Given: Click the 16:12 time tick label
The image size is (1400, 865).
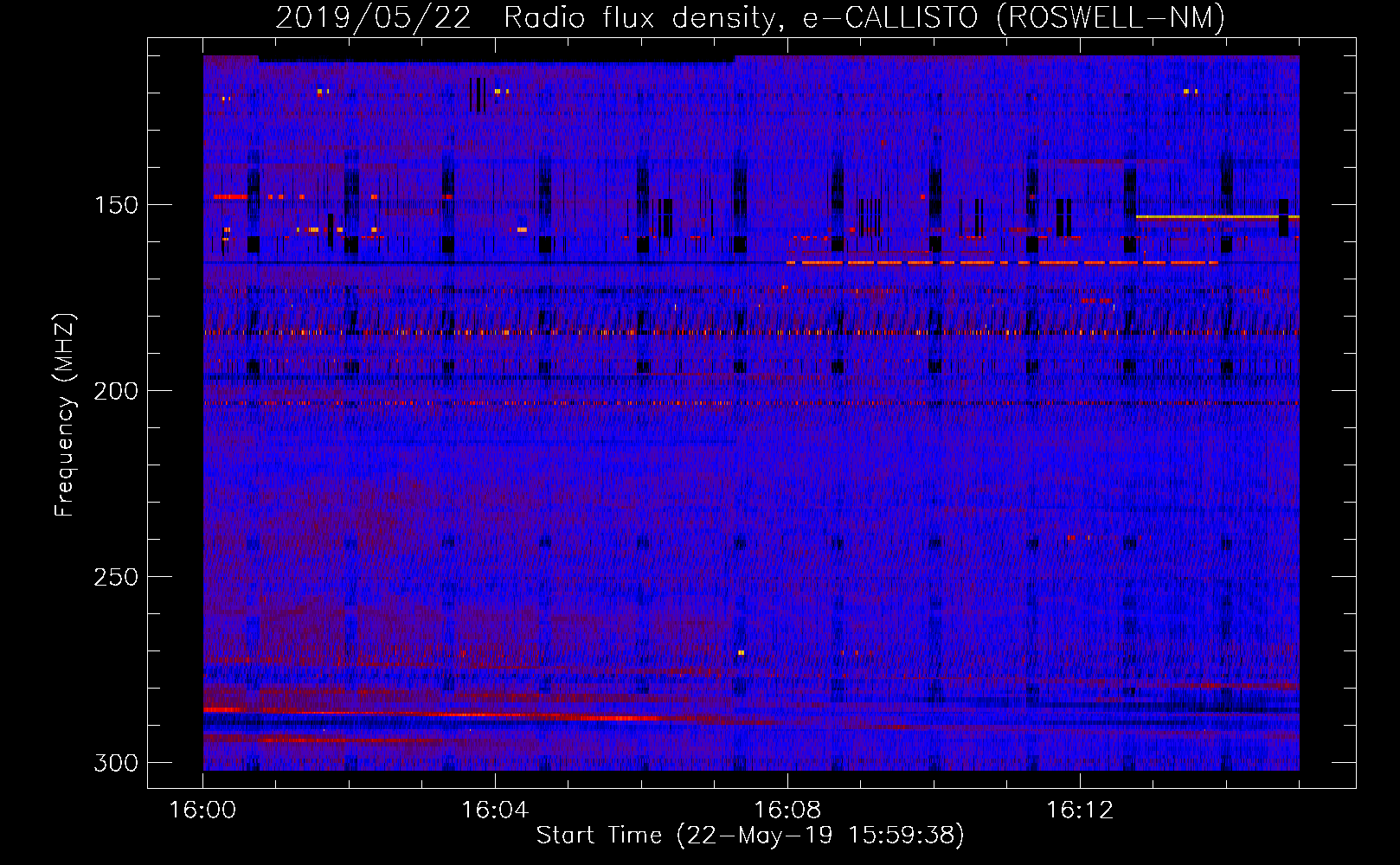Looking at the screenshot, I should [x=1080, y=811].
